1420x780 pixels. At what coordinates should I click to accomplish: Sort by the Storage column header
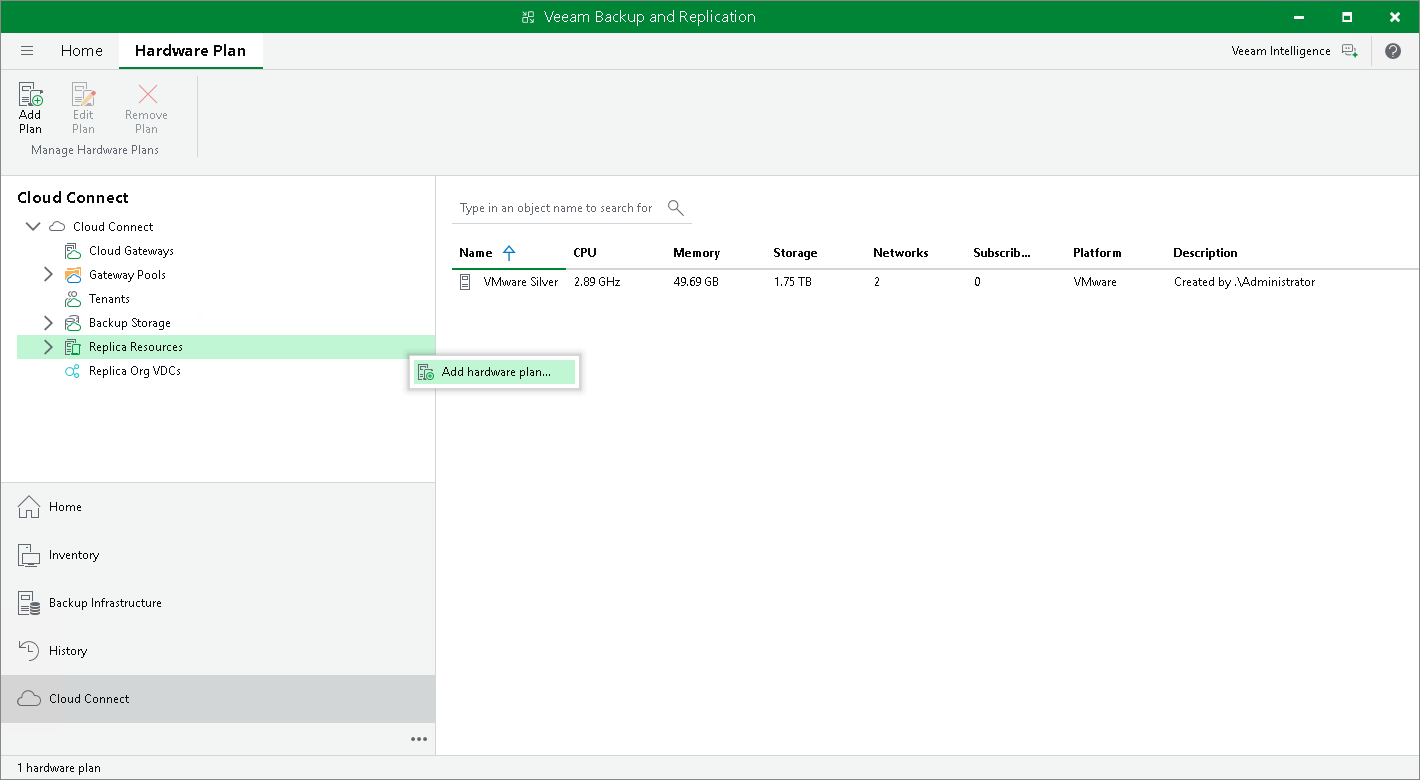(x=795, y=253)
